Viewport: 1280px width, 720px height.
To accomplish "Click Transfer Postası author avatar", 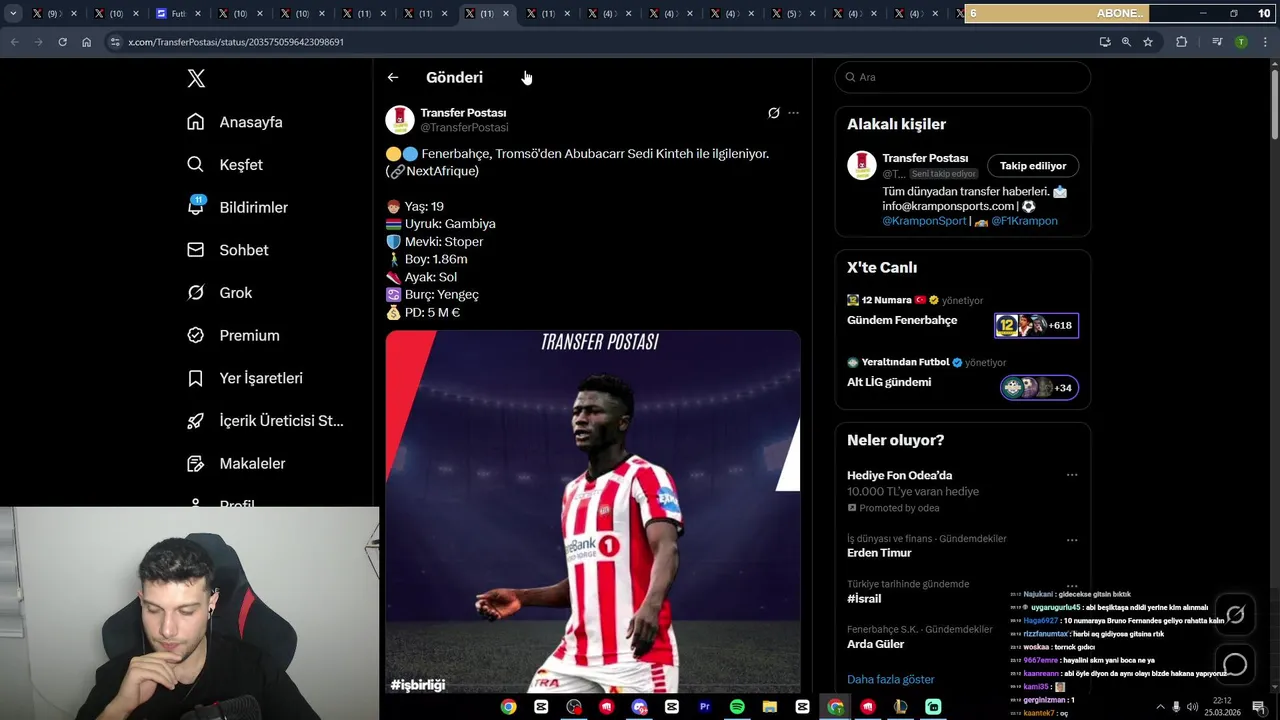I will click(x=400, y=120).
